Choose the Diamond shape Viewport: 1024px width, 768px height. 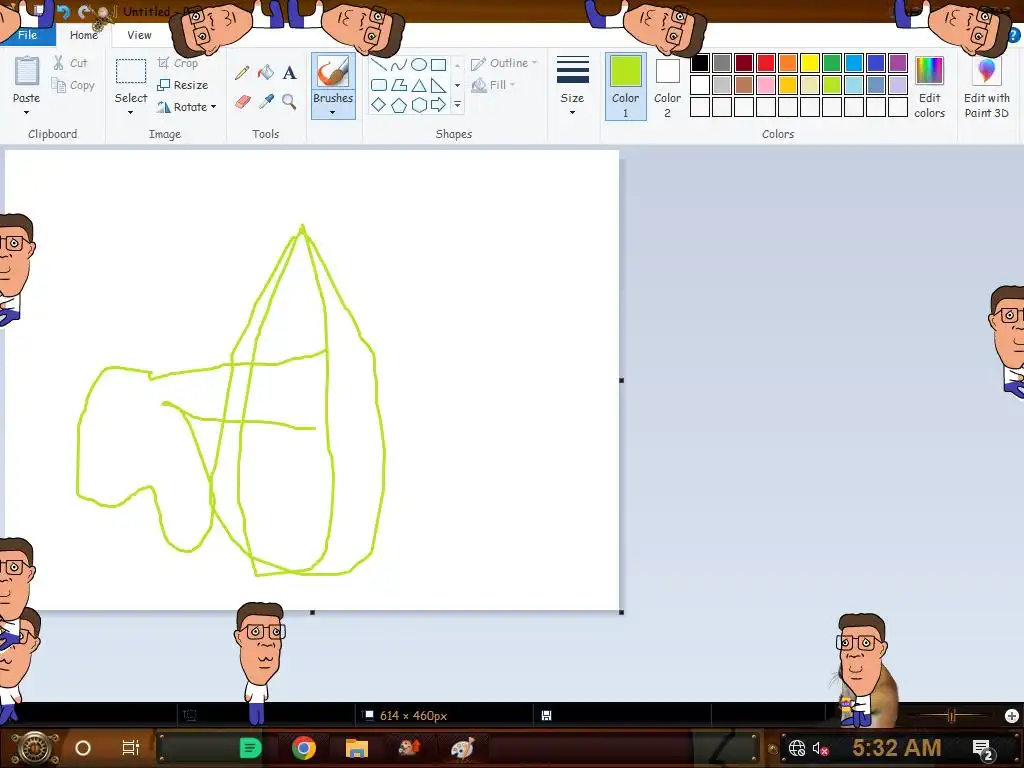click(379, 104)
